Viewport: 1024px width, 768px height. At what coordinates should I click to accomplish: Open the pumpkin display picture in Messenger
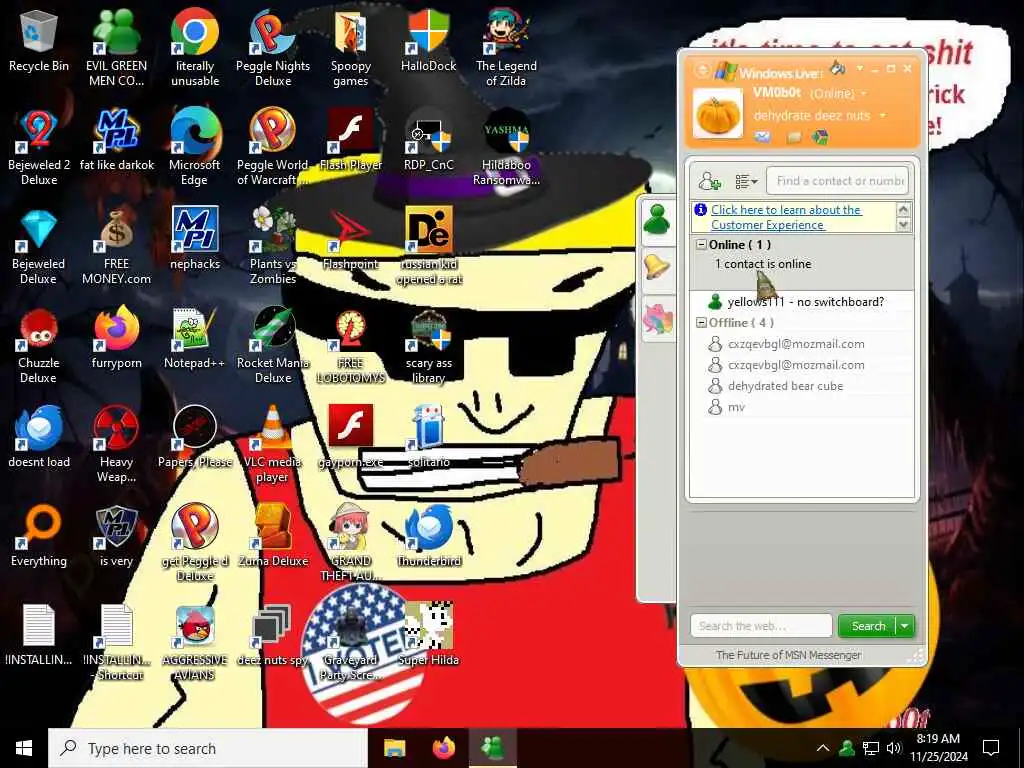(718, 114)
